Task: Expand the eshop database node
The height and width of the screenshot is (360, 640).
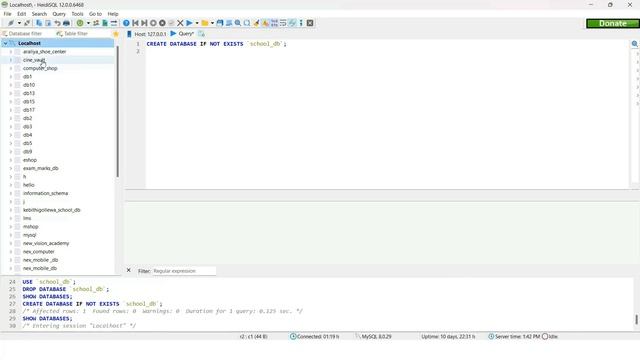Action: [11, 160]
